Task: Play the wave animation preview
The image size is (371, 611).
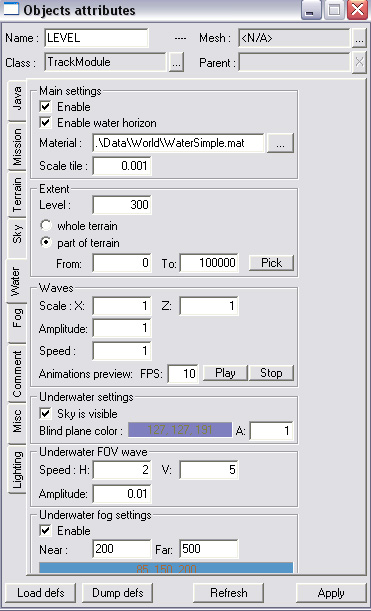Action: [225, 373]
